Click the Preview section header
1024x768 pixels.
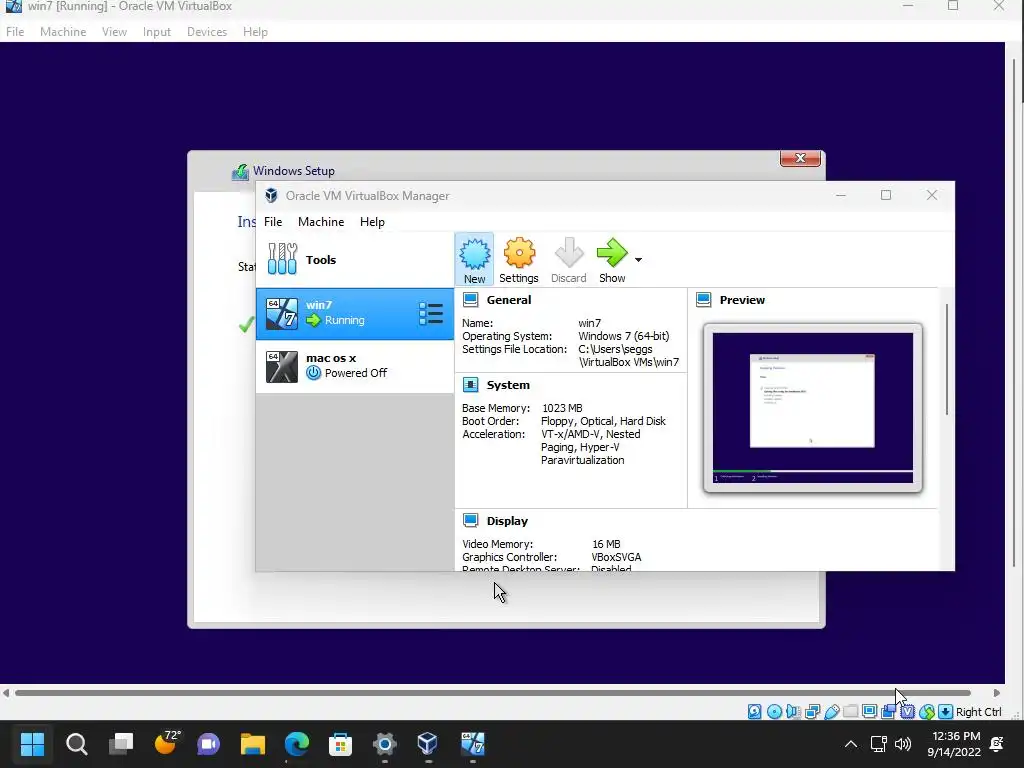click(x=742, y=300)
